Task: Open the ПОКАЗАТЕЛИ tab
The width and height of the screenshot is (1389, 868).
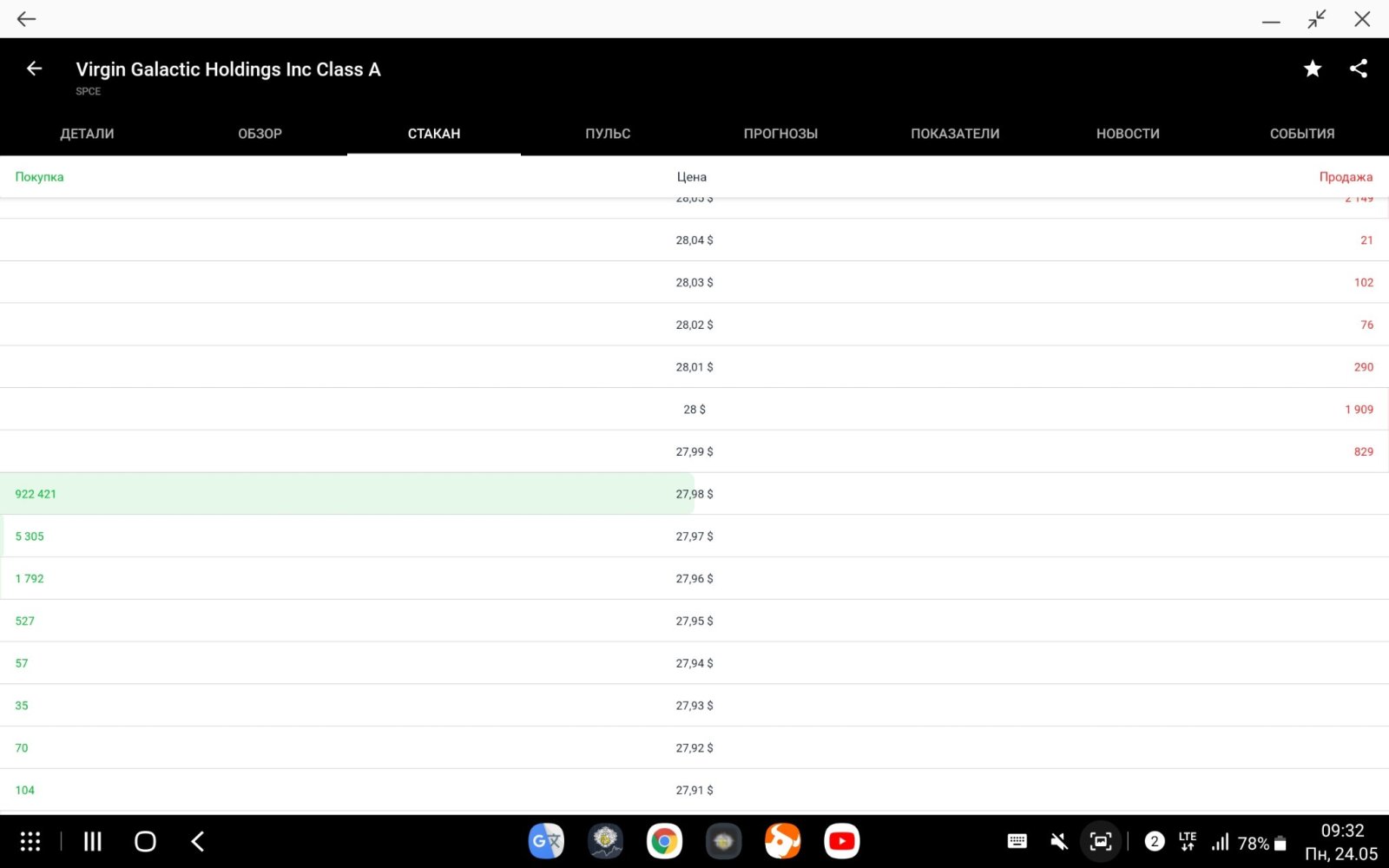Action: click(955, 134)
